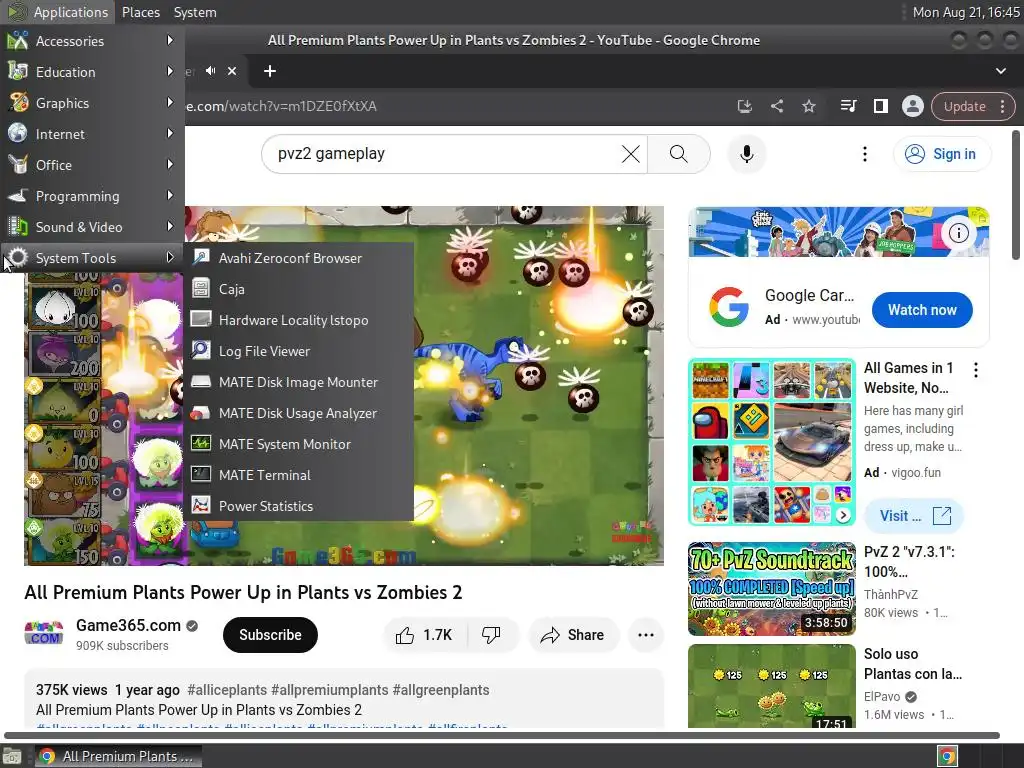Click the show desktop icon in bottom panel
The width and height of the screenshot is (1024, 768).
pyautogui.click(x=12, y=756)
